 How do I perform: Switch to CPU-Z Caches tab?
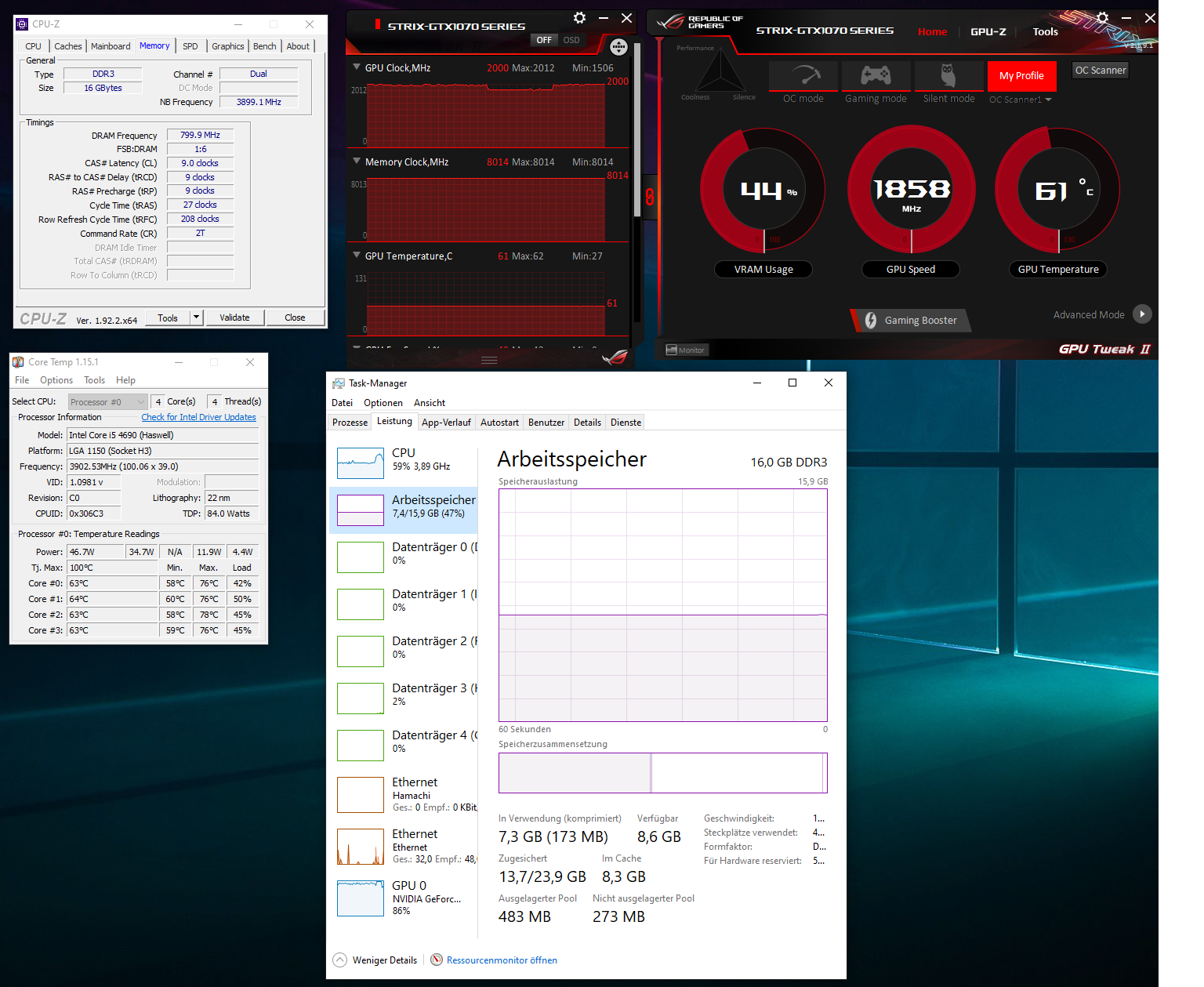(x=68, y=46)
